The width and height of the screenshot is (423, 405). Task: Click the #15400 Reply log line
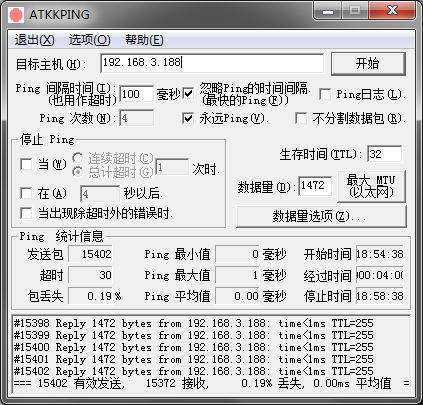[194, 347]
